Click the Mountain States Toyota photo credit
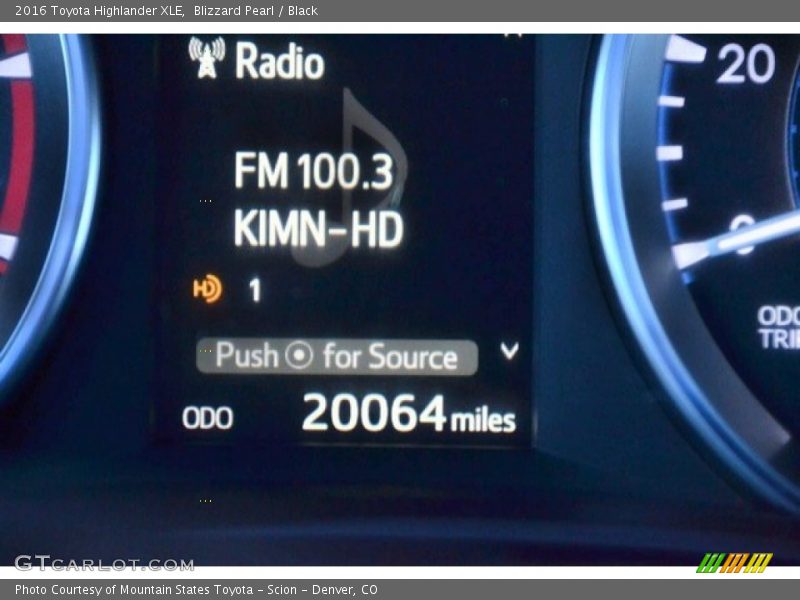 pos(196,590)
